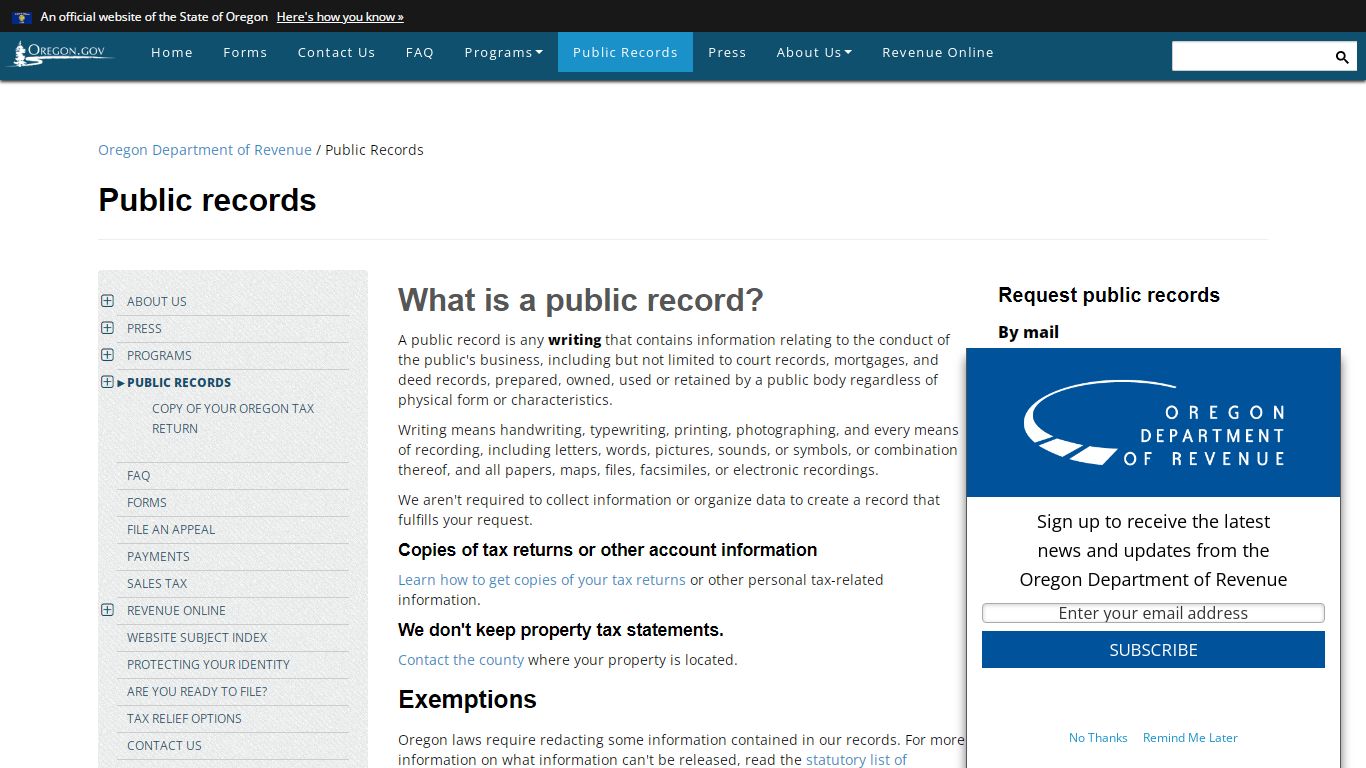The height and width of the screenshot is (768, 1366).
Task: Click the 'Exemptions' heading
Action: (467, 700)
